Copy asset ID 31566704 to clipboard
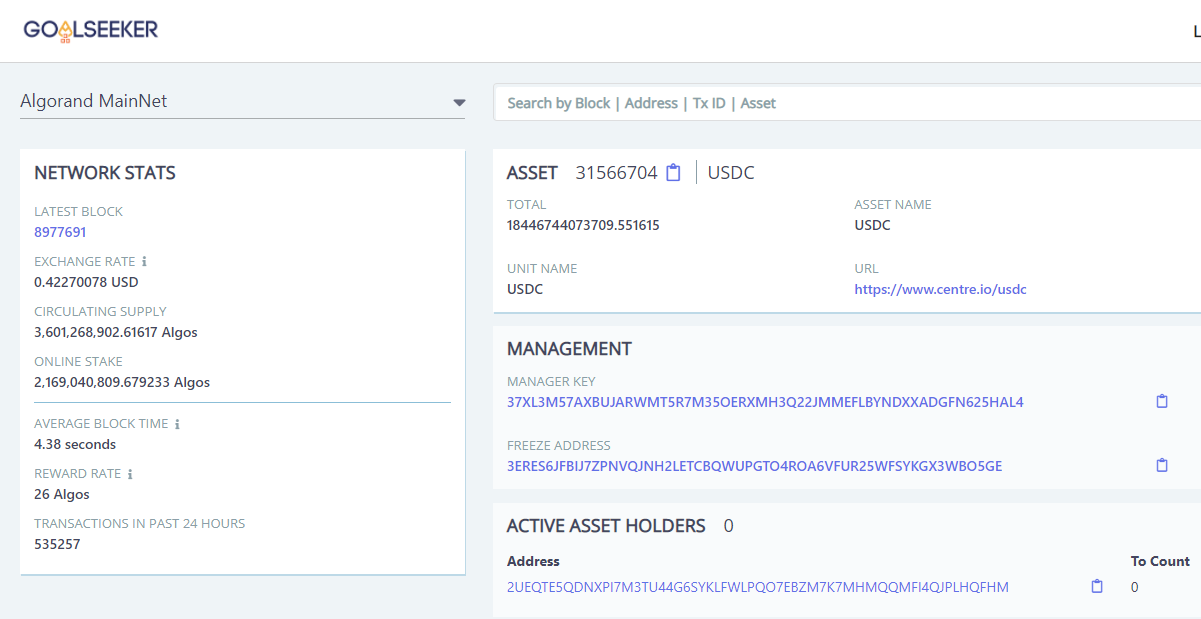The height and width of the screenshot is (619, 1201). [x=673, y=173]
